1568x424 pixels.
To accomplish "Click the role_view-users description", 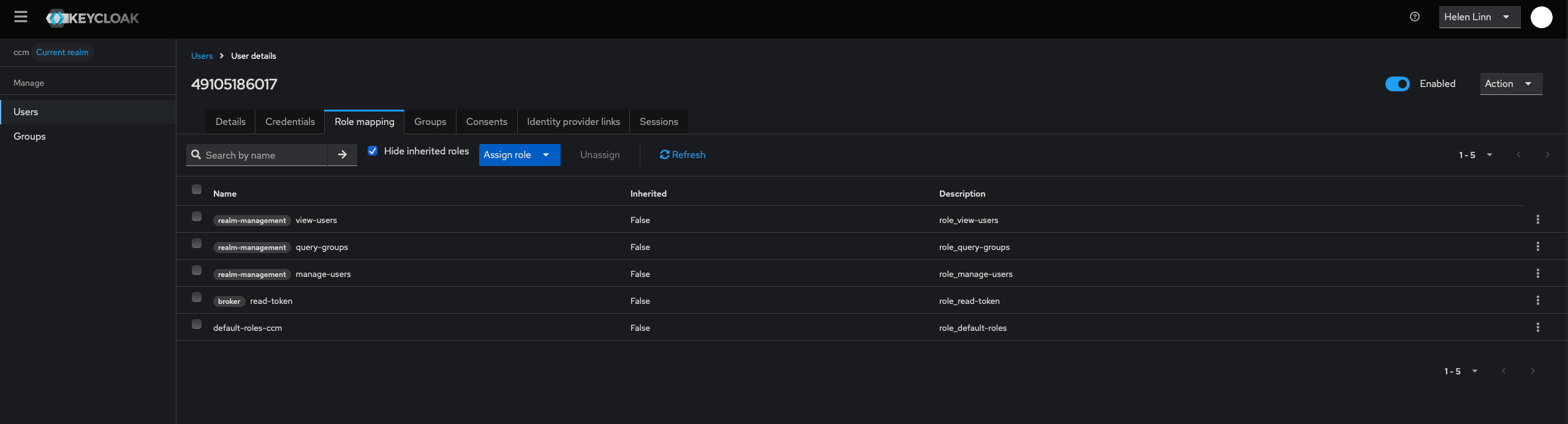I will 969,221.
